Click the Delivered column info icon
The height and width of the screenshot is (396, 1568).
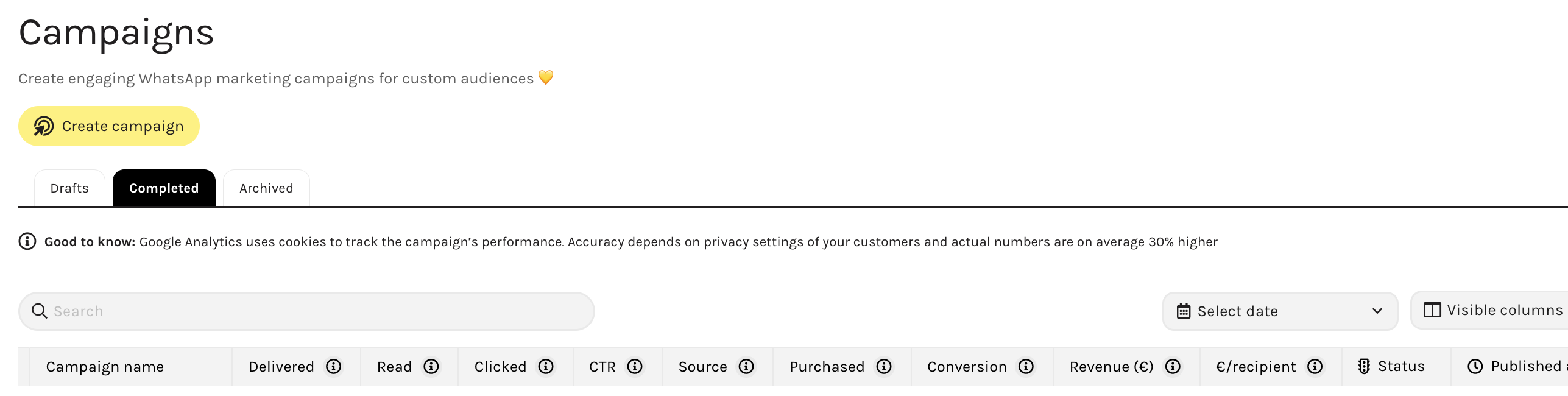tap(333, 367)
